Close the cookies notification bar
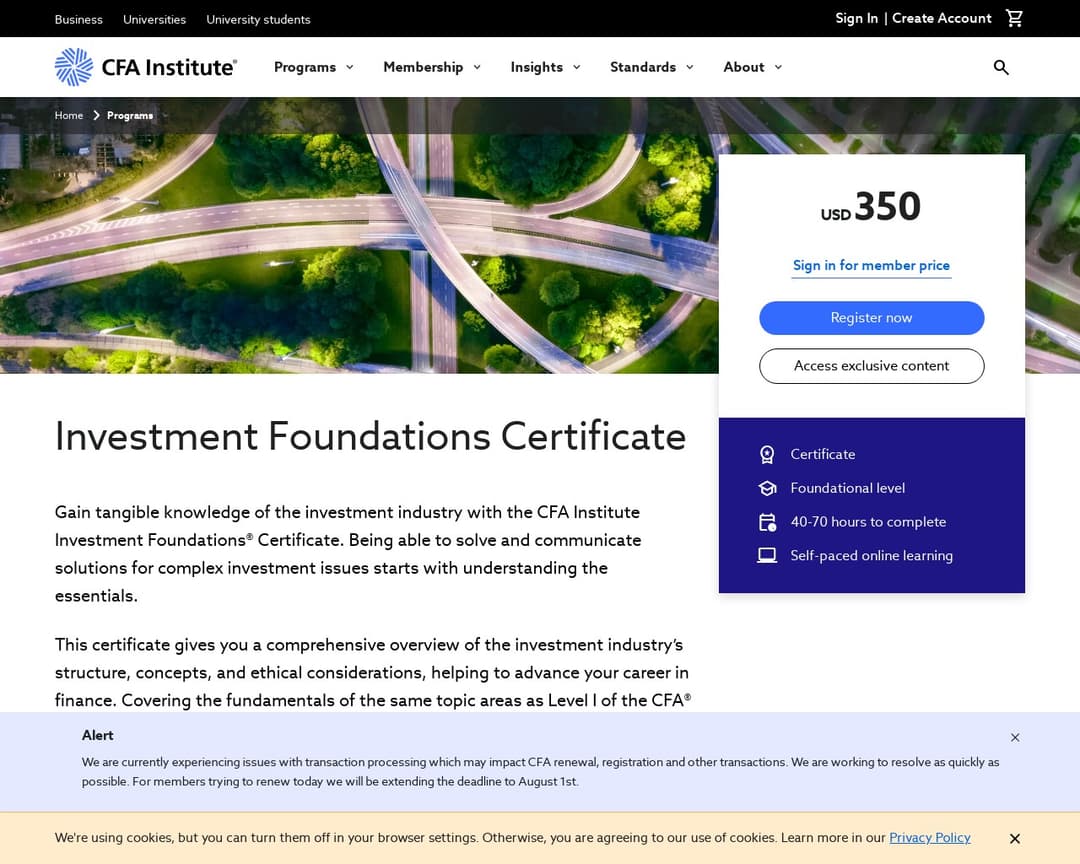The image size is (1080, 864). (1015, 839)
